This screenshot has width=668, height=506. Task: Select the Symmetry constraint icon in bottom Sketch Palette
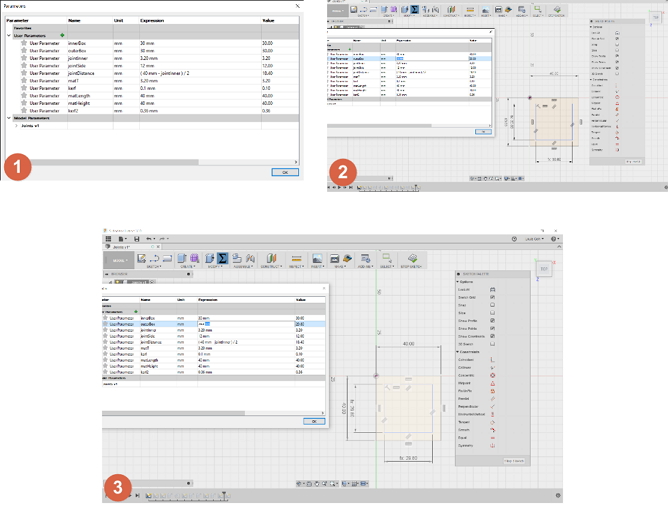pyautogui.click(x=492, y=446)
